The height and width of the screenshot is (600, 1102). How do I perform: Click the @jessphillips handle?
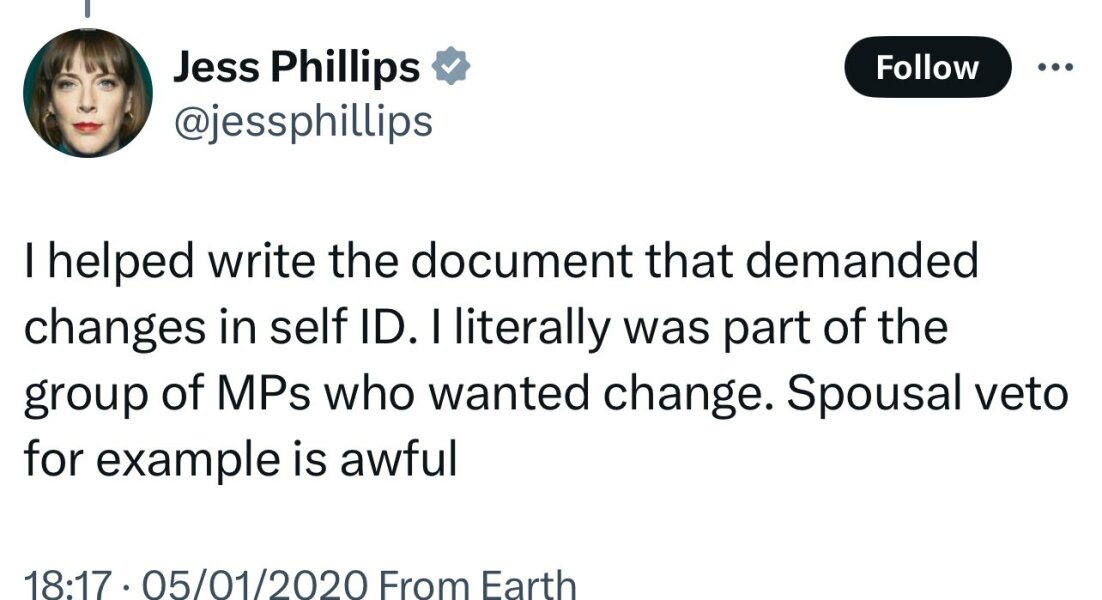point(302,122)
